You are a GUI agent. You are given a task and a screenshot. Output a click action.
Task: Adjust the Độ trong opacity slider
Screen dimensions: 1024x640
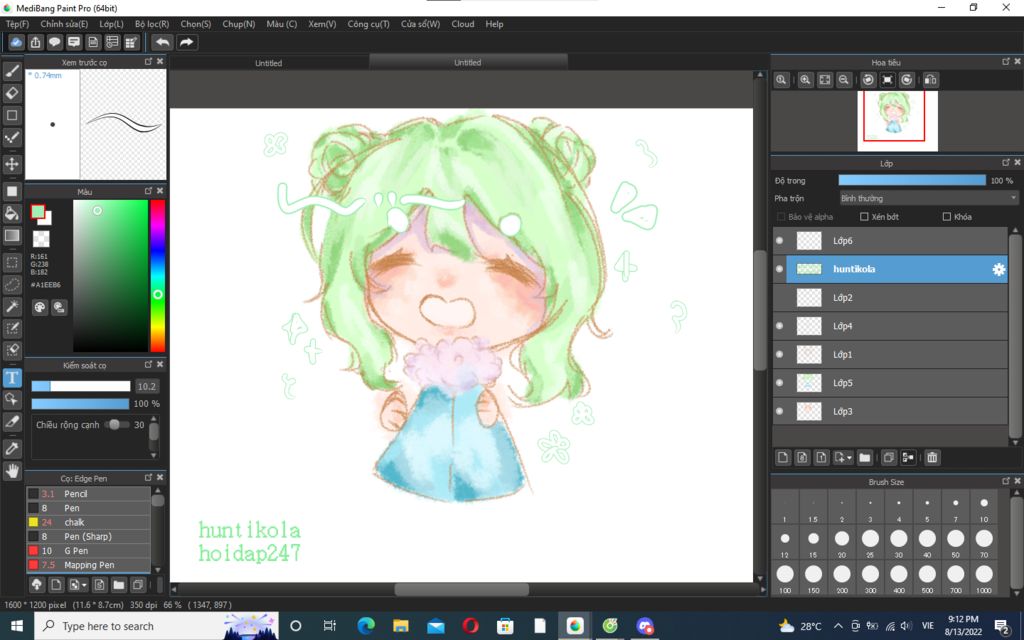click(912, 180)
